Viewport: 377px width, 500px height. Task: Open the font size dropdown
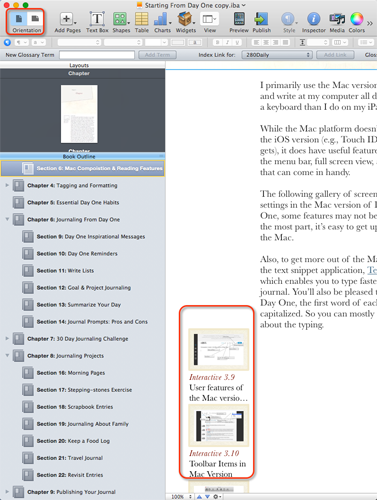[x=156, y=43]
